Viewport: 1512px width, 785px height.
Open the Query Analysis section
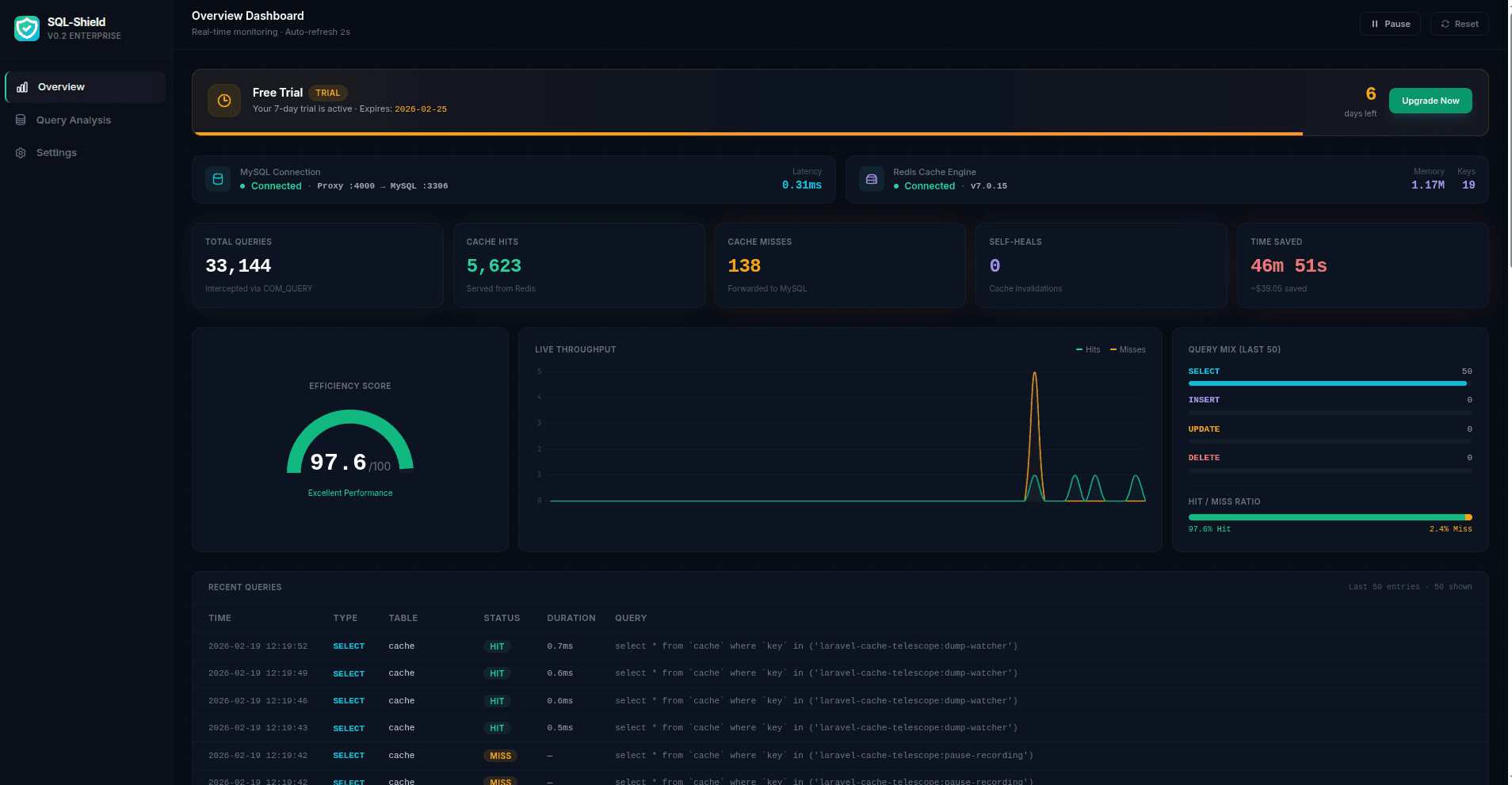[73, 120]
